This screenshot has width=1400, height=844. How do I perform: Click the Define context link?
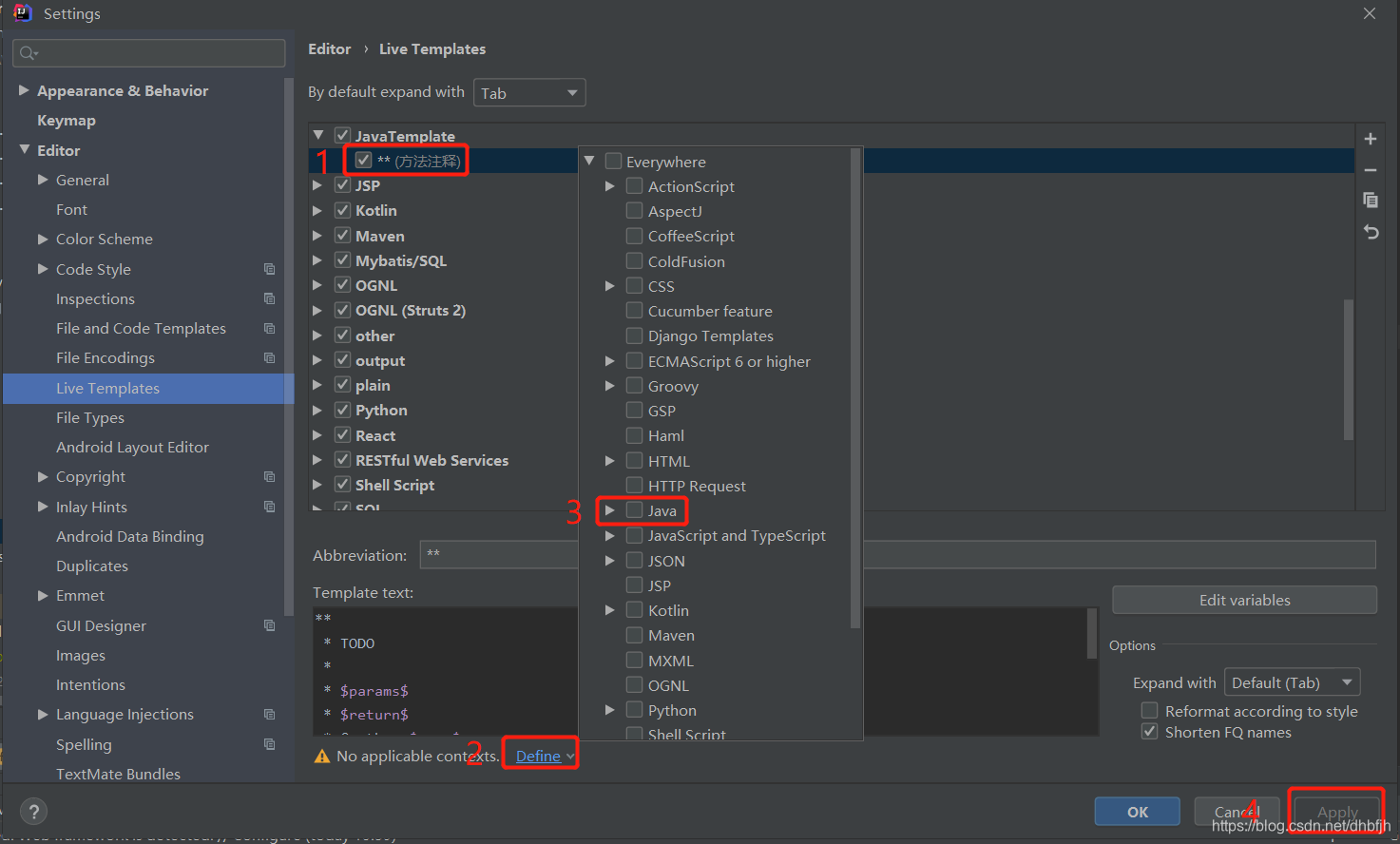(538, 757)
